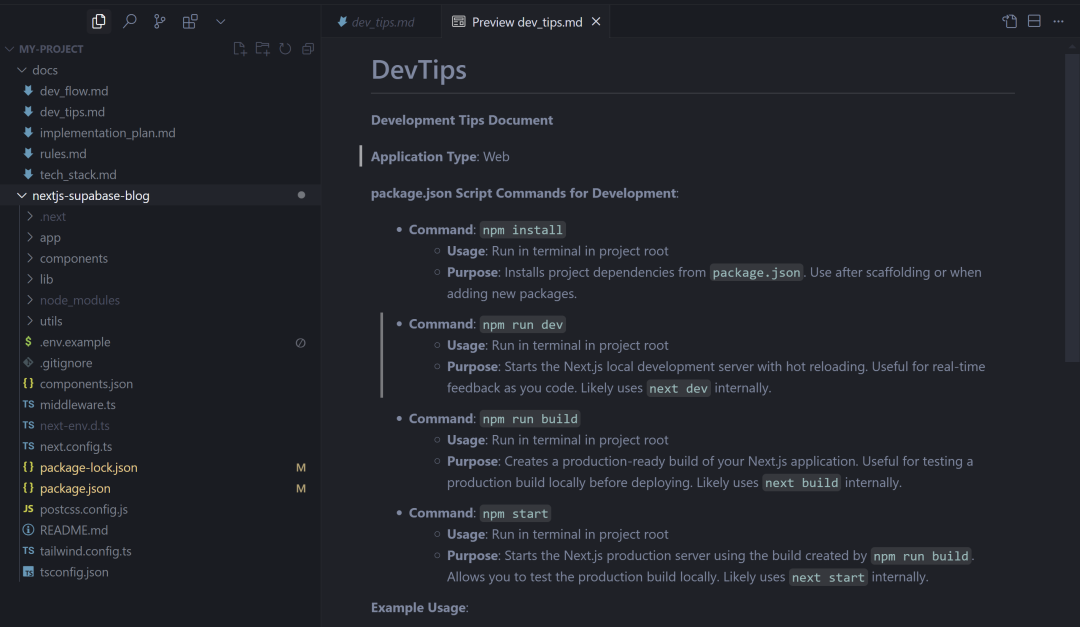
Task: Click the dollar icon beside .env.example
Action: tap(28, 342)
